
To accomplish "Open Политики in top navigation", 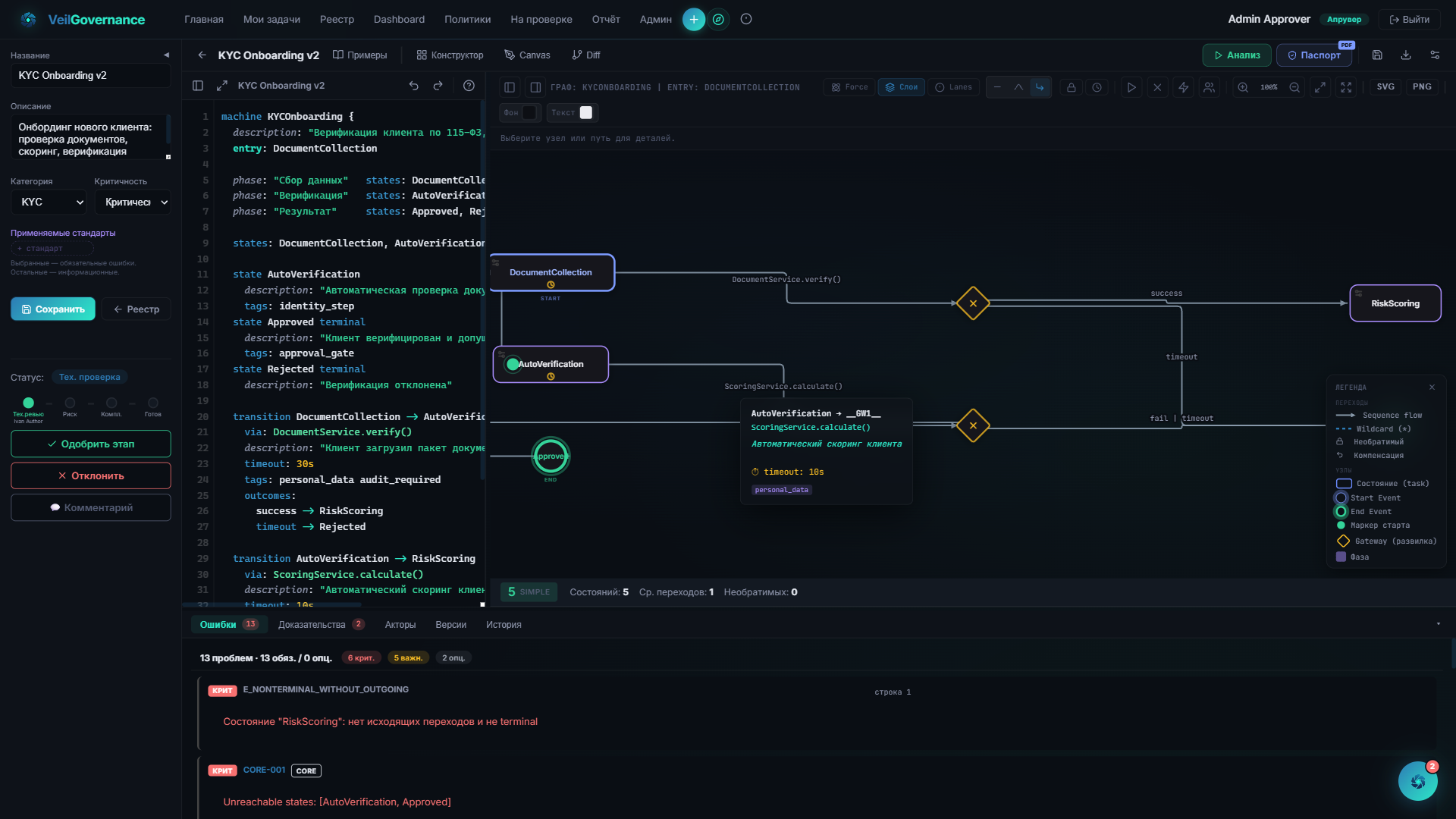I will pyautogui.click(x=467, y=19).
